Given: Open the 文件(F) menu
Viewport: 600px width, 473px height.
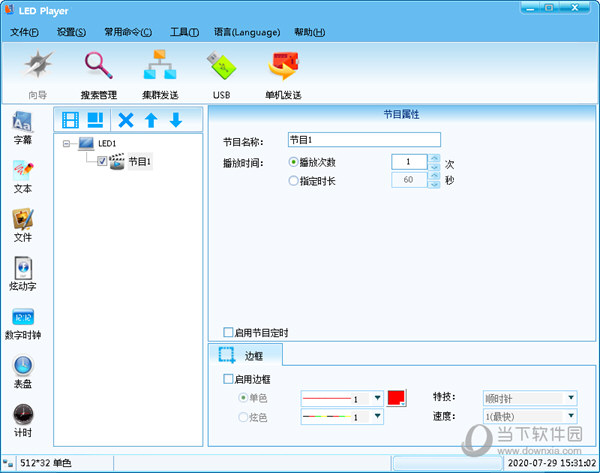Looking at the screenshot, I should pos(24,32).
